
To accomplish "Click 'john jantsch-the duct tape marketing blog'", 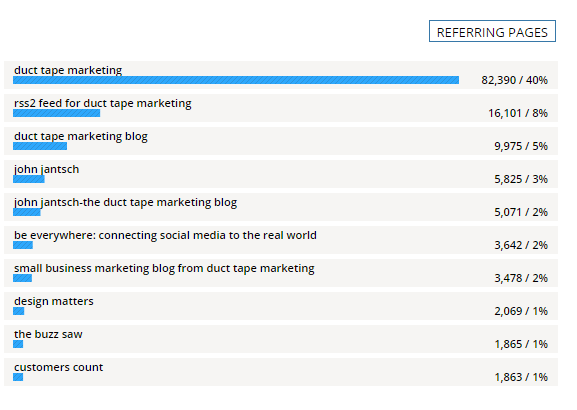I will (125, 202).
